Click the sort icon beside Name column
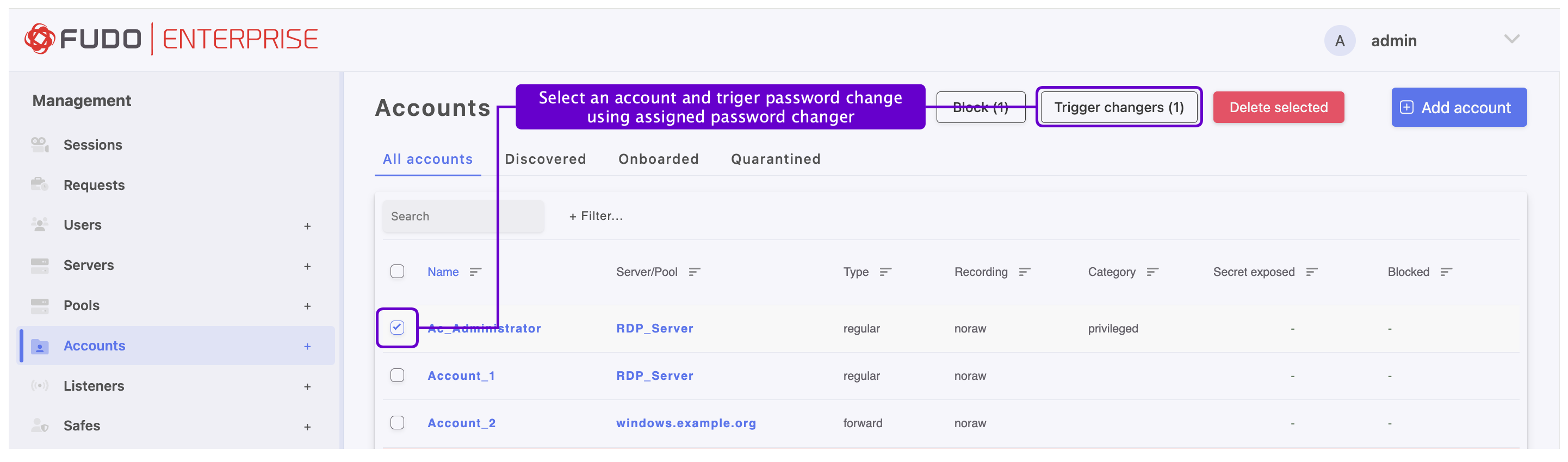Image resolution: width=1568 pixels, height=462 pixels. click(475, 272)
